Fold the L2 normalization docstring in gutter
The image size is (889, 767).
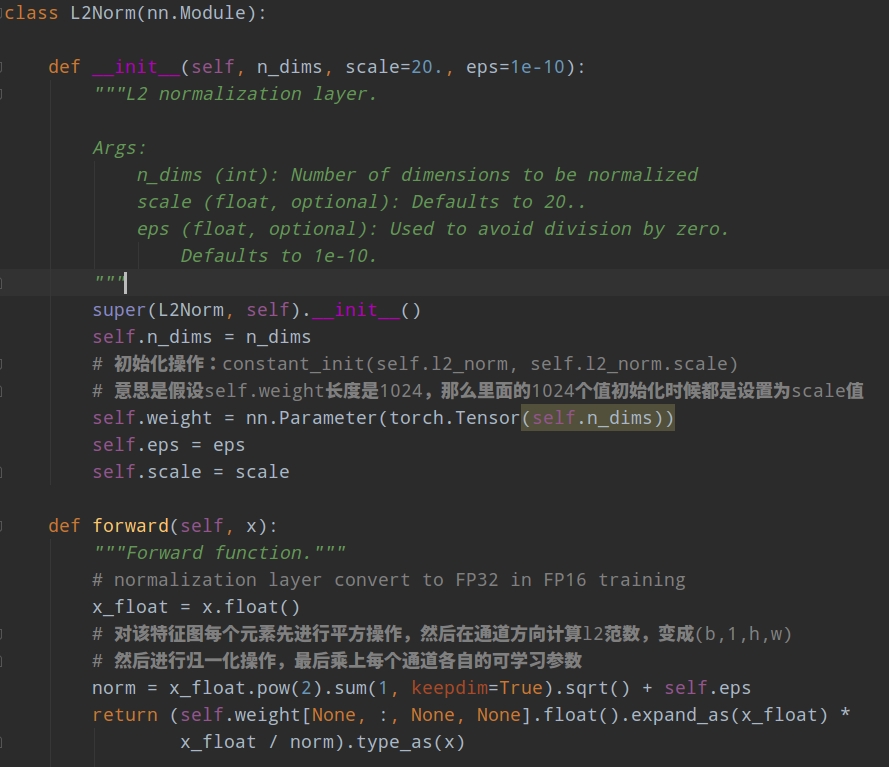point(2,95)
